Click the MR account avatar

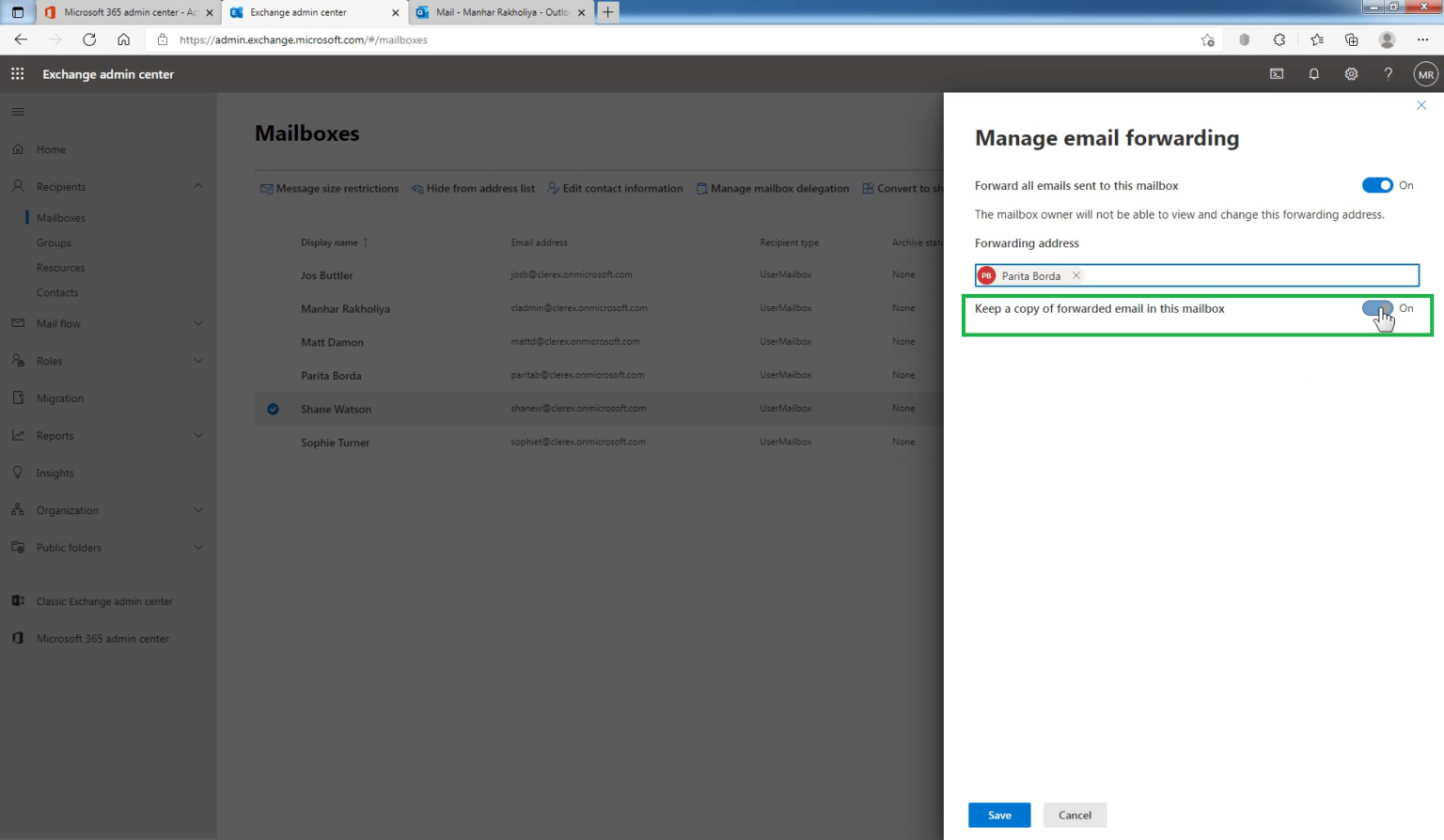tap(1425, 73)
